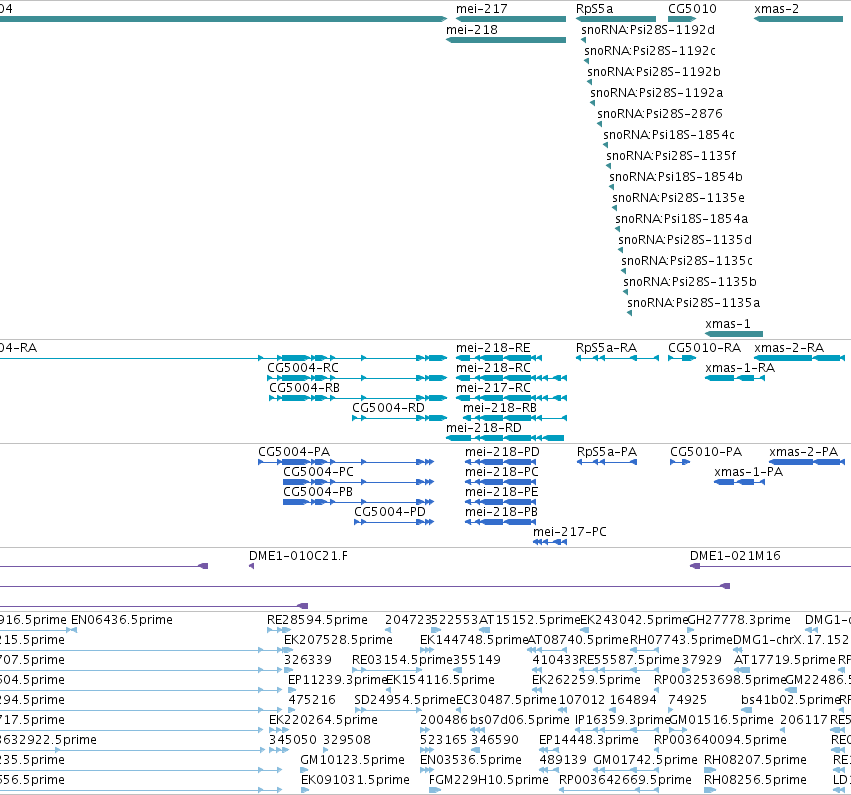The height and width of the screenshot is (795, 851).
Task: Click the mei-218-RC transcript
Action: tap(511, 378)
